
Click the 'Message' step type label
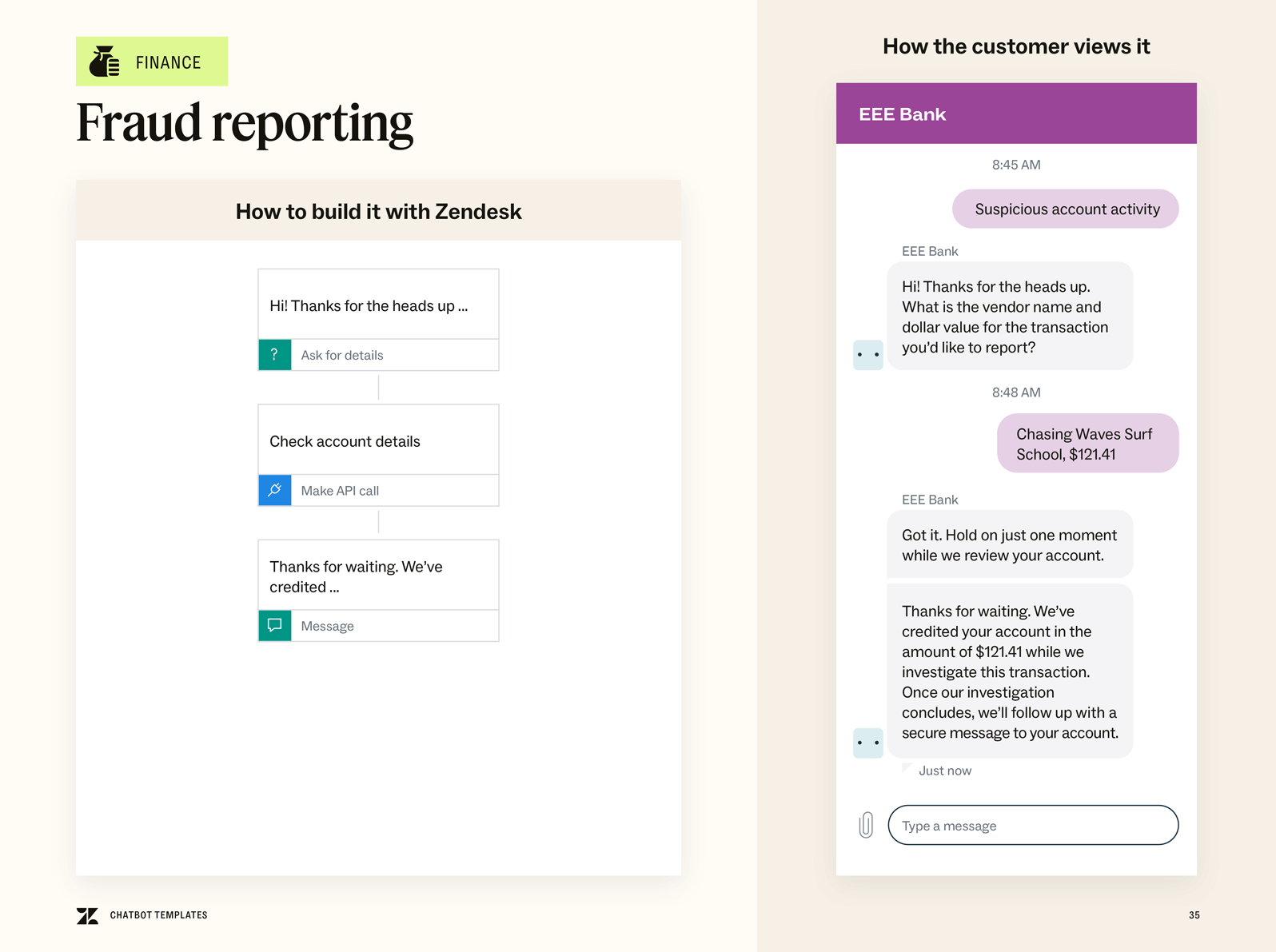click(327, 626)
